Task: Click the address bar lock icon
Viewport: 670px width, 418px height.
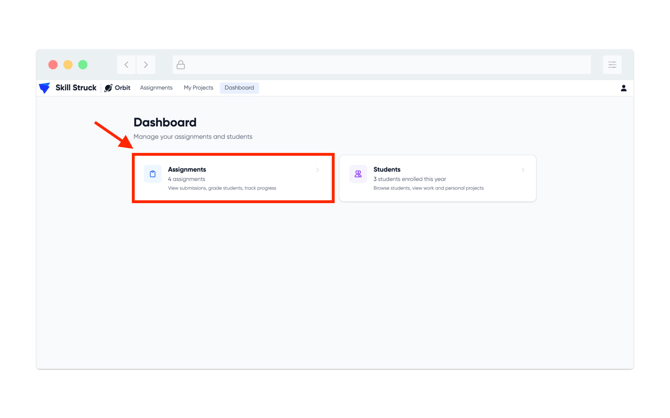Action: (x=181, y=65)
